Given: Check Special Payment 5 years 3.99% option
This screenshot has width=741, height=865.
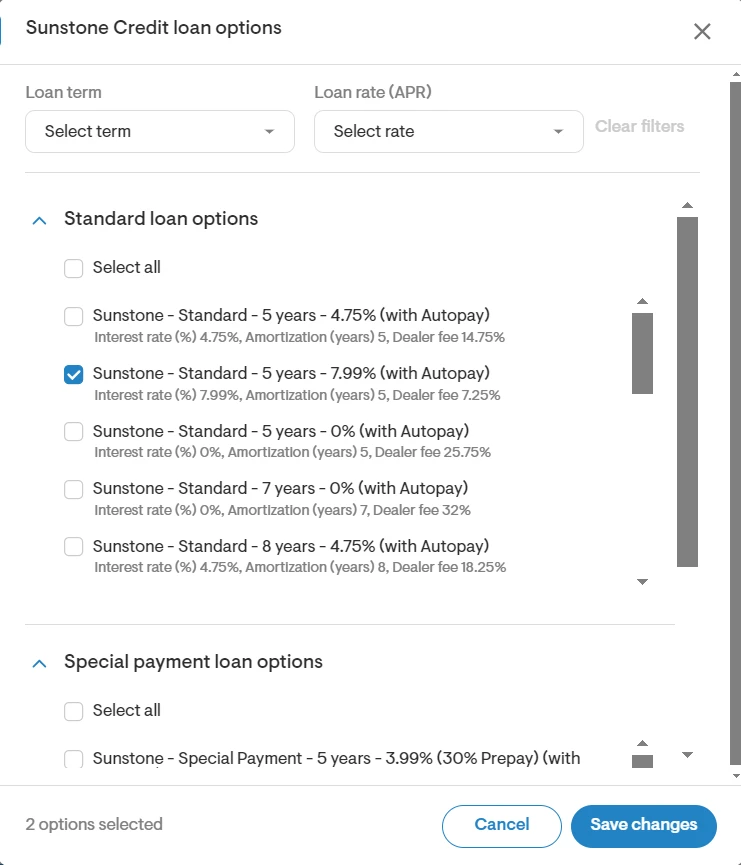Looking at the screenshot, I should point(73,759).
